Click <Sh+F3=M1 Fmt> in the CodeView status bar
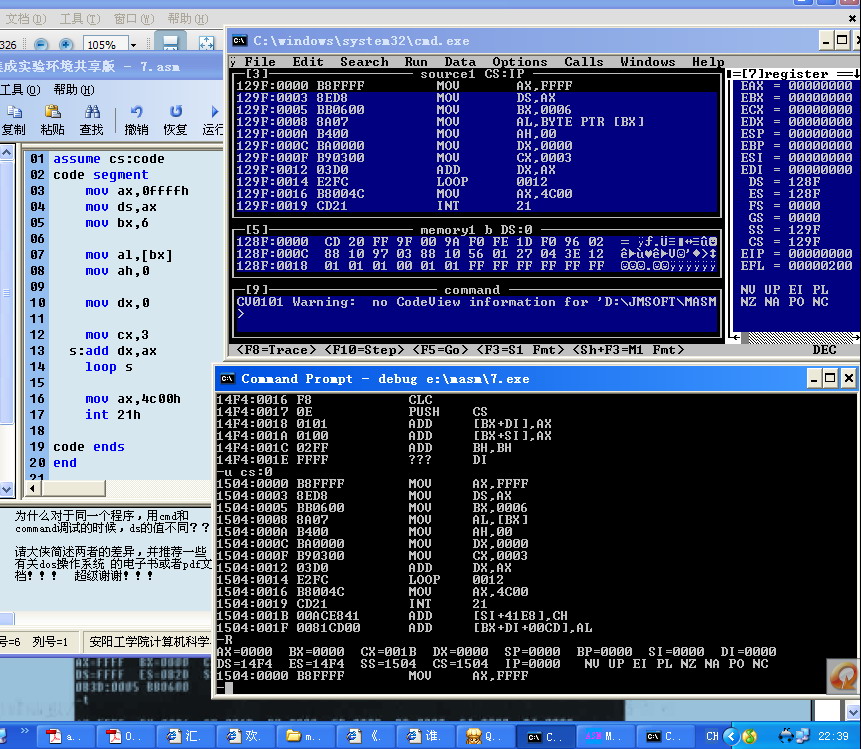The height and width of the screenshot is (749, 861). 628,350
